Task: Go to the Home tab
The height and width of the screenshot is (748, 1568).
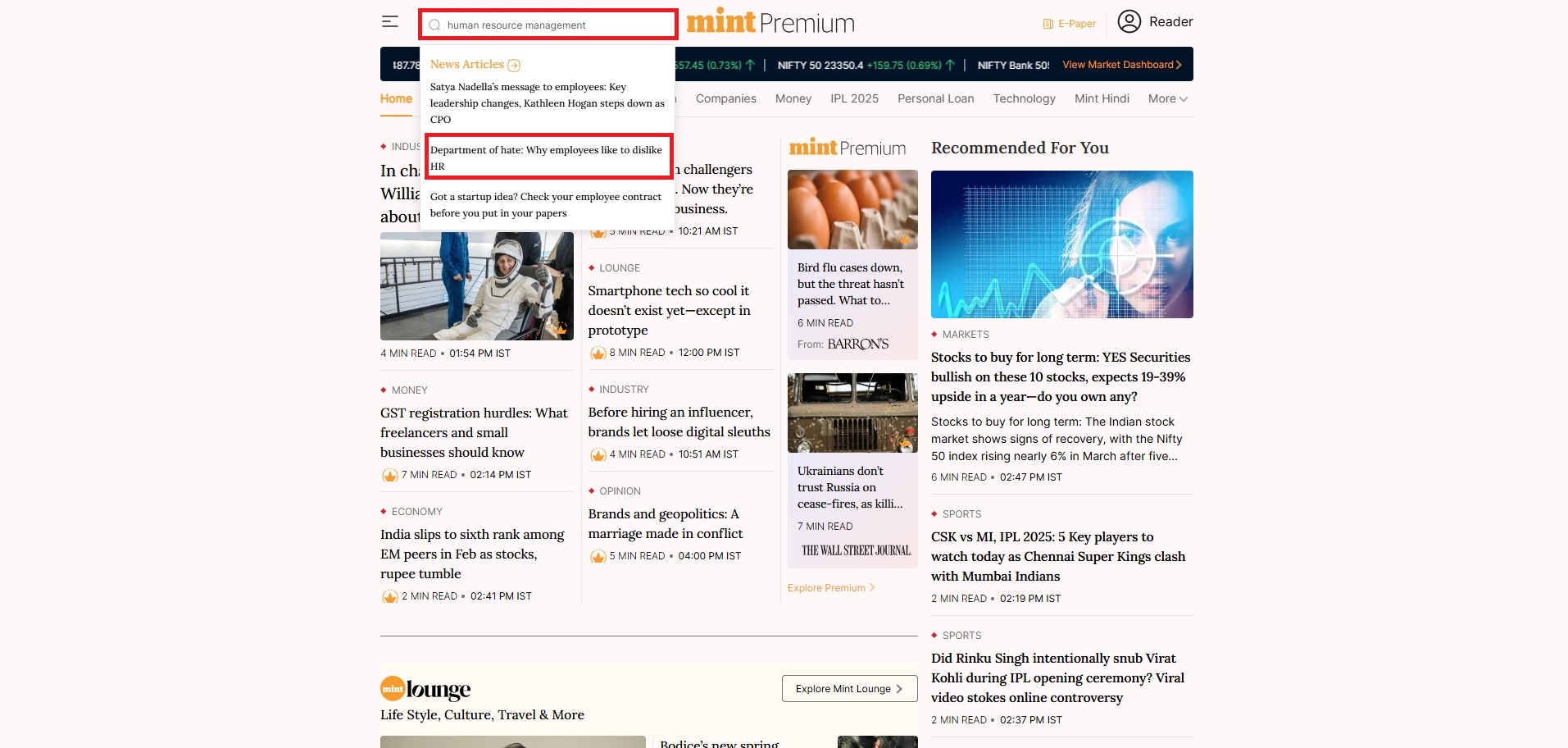Action: tap(396, 98)
